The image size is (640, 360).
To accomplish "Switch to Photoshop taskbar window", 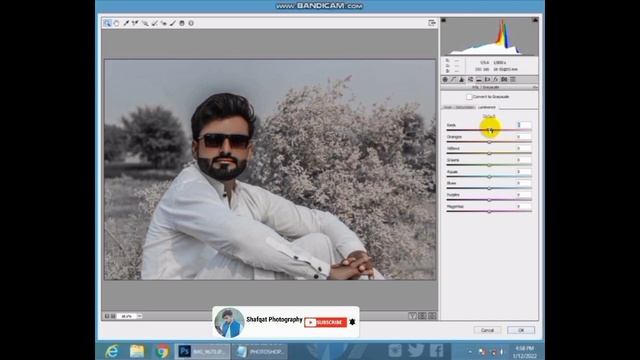I will [x=203, y=351].
